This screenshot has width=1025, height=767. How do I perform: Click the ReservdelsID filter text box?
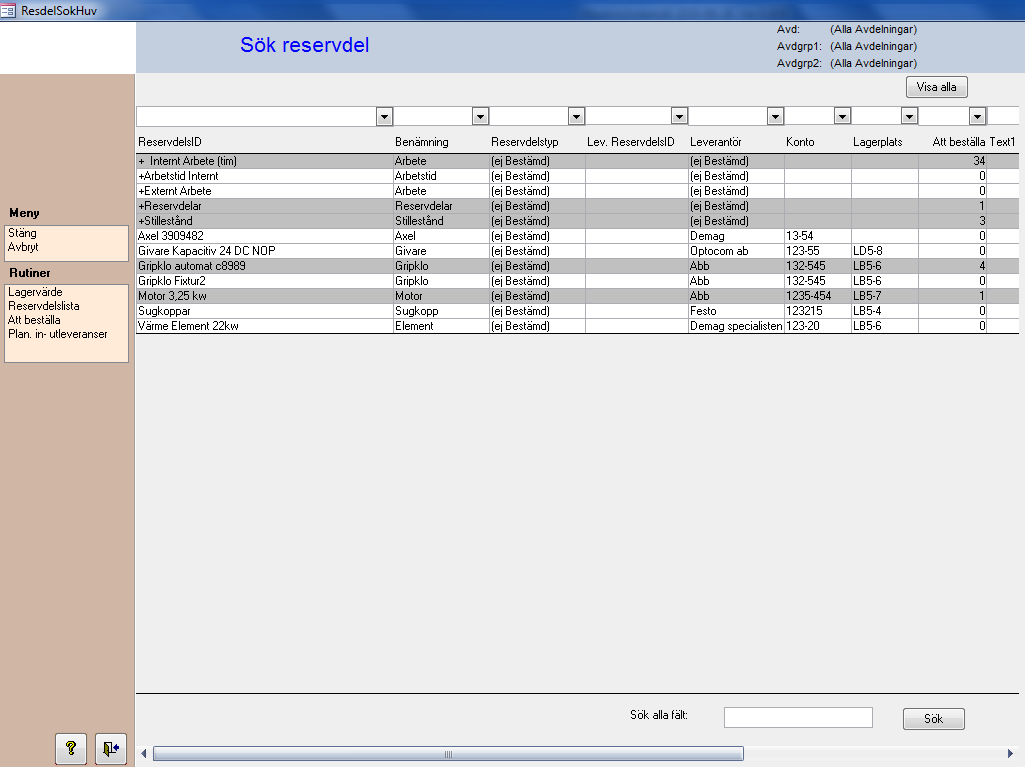[x=257, y=116]
